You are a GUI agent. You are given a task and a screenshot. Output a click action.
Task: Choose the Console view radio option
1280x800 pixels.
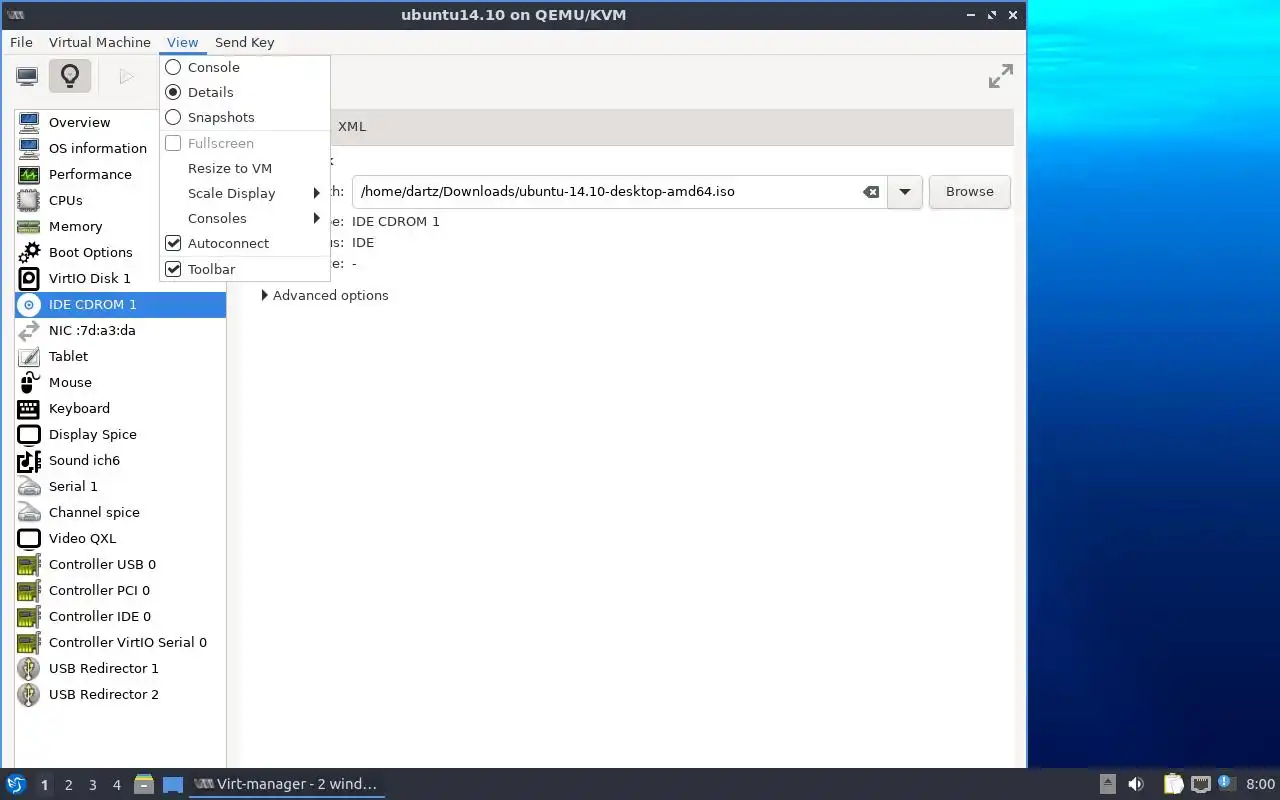tap(173, 67)
